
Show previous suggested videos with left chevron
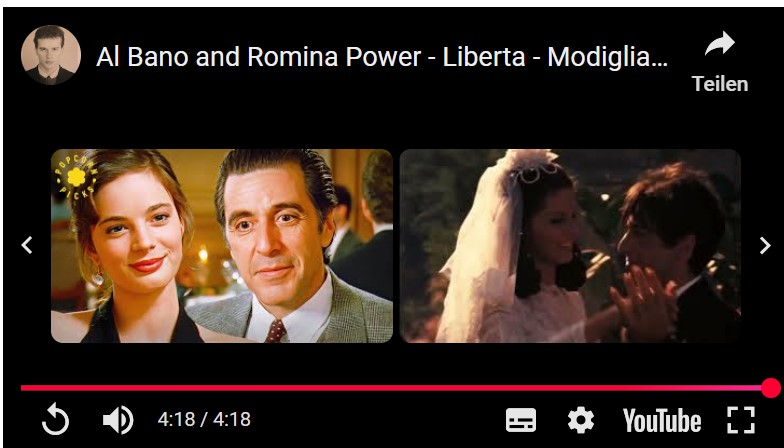(27, 245)
